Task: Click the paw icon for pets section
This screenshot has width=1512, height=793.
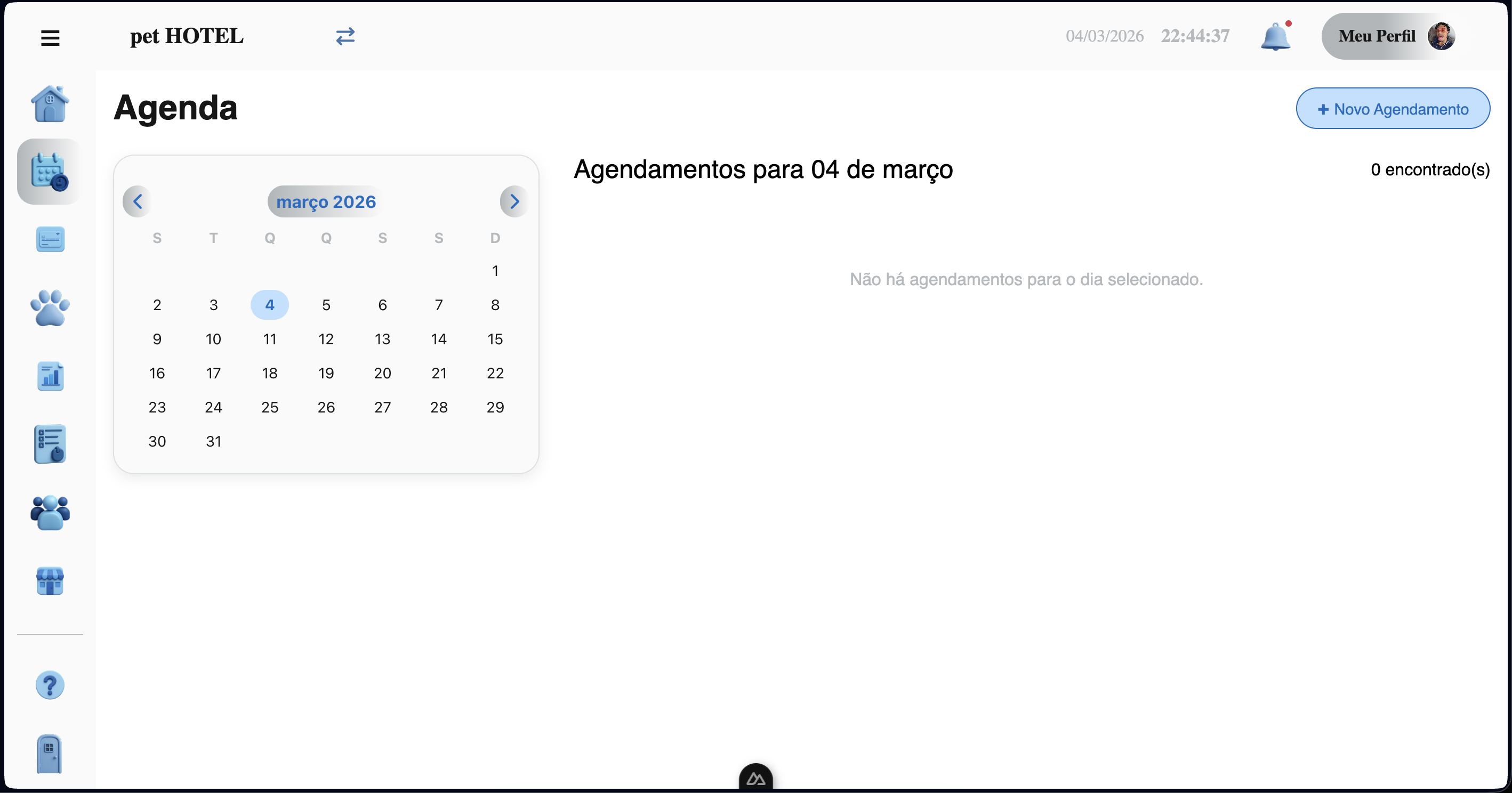Action: 50,308
